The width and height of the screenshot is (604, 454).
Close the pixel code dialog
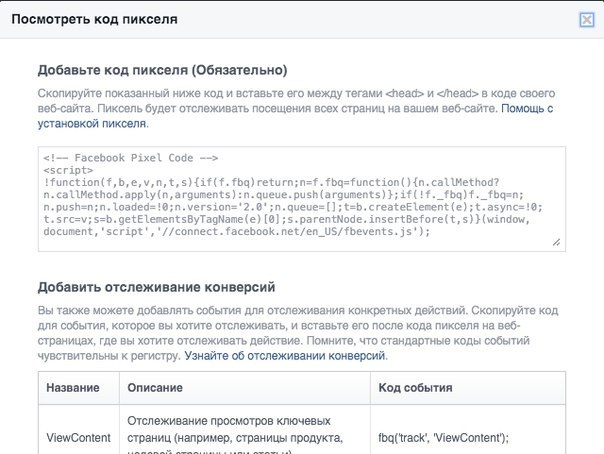pos(587,19)
